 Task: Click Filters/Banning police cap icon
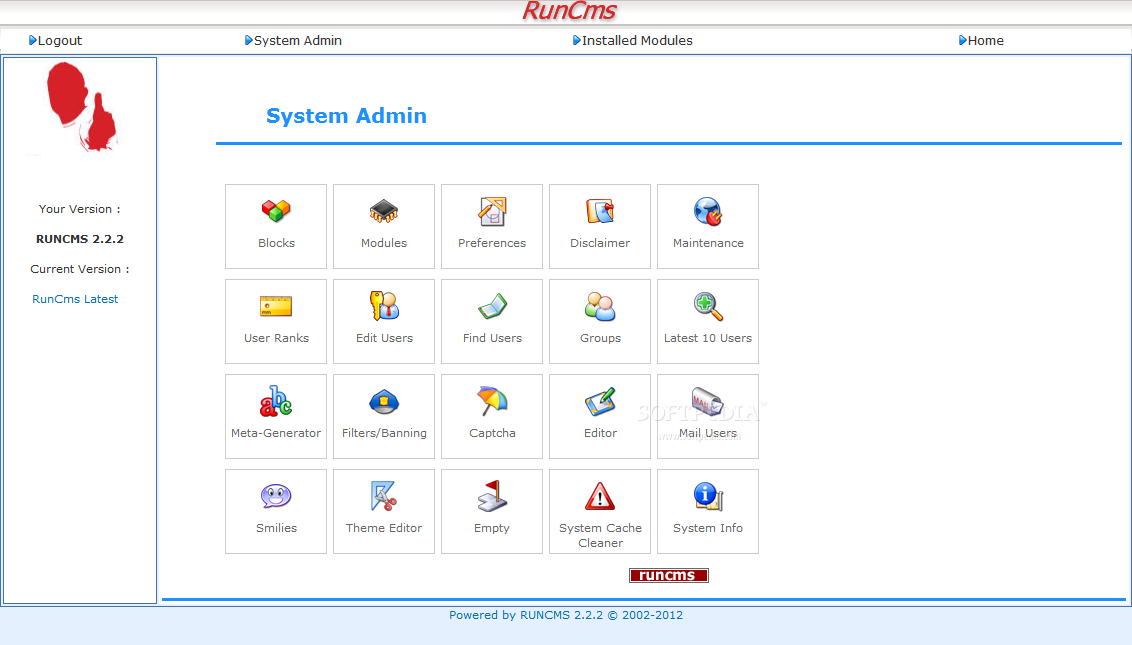pos(384,402)
